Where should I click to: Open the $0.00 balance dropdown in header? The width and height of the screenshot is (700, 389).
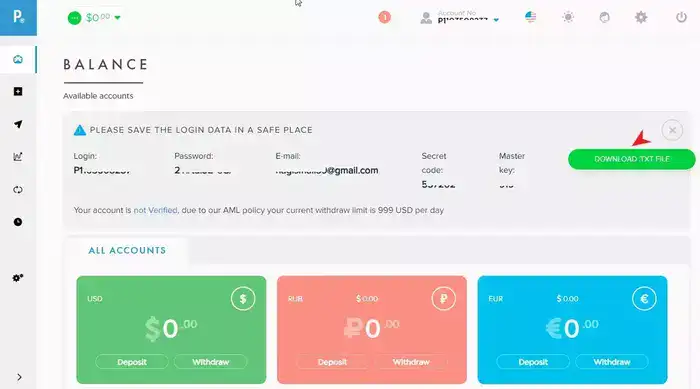pyautogui.click(x=103, y=17)
